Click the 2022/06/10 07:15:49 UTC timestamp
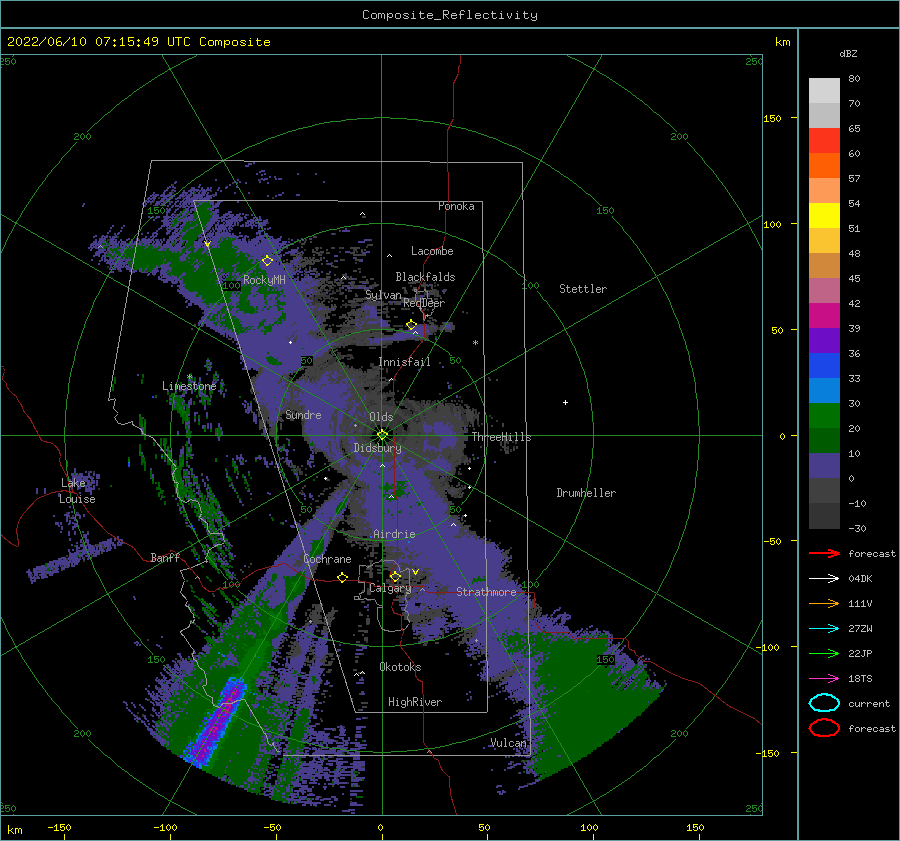The height and width of the screenshot is (841, 900). click(100, 42)
